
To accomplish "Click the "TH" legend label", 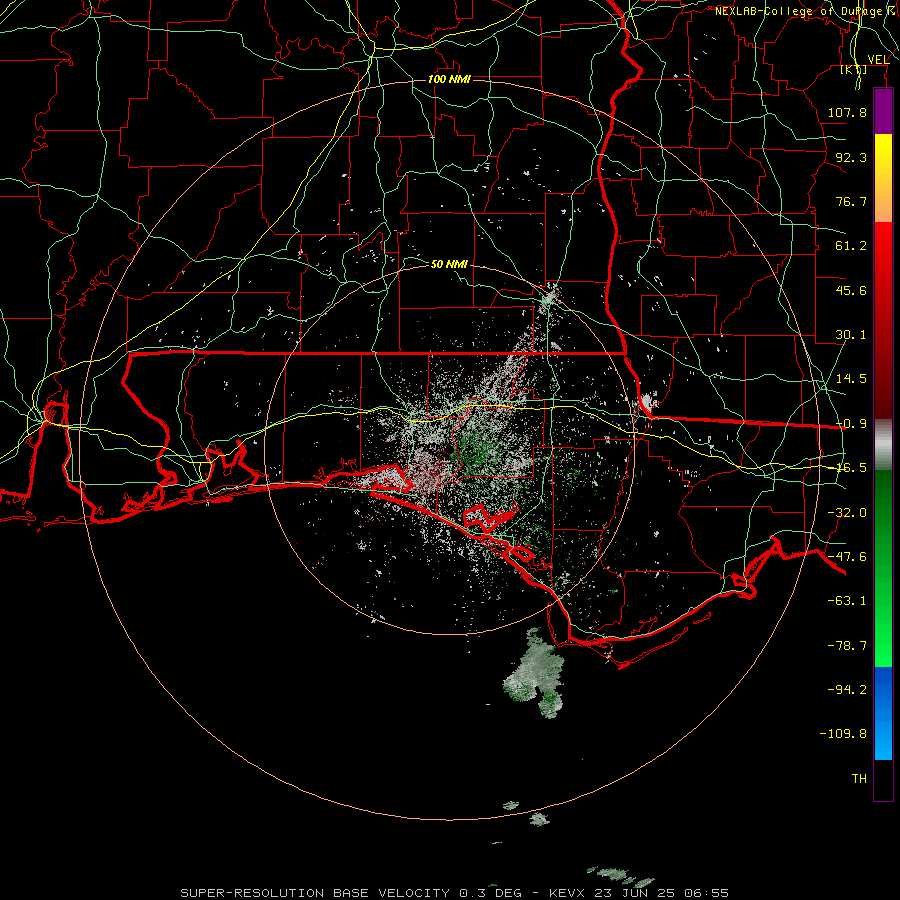I will (859, 779).
